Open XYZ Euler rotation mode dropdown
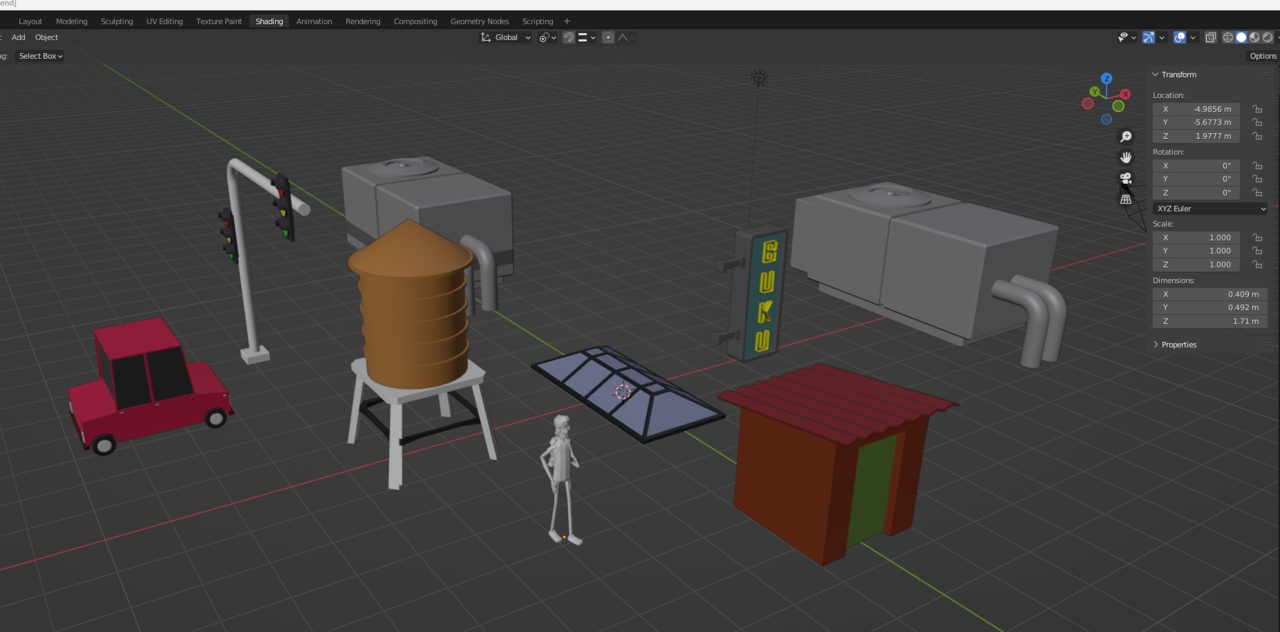This screenshot has height=632, width=1280. (x=1210, y=209)
